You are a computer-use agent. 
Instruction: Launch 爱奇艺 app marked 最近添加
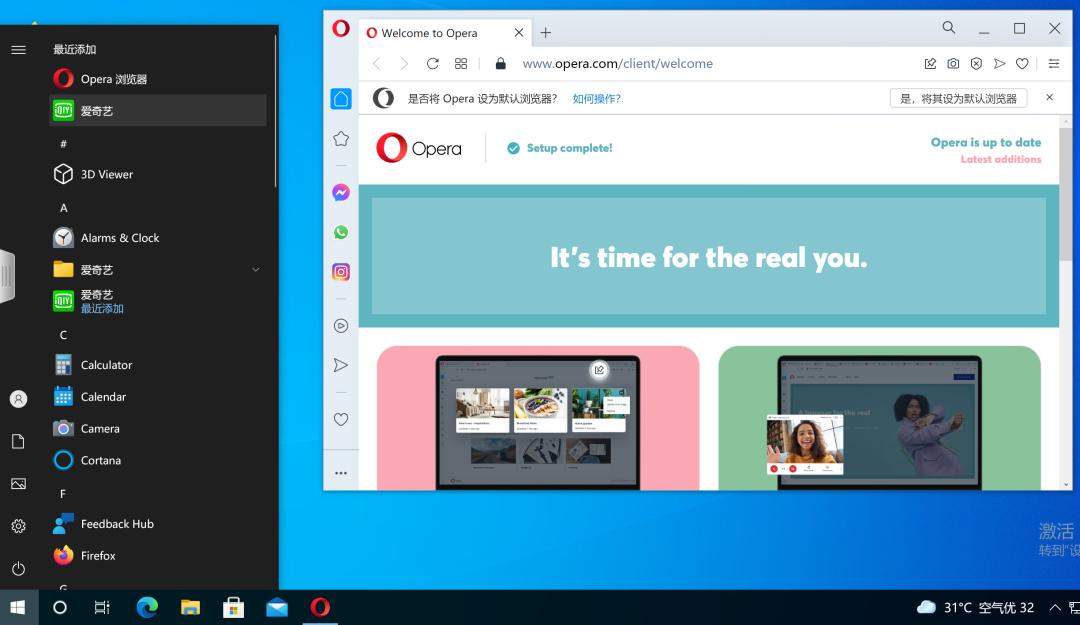point(158,301)
